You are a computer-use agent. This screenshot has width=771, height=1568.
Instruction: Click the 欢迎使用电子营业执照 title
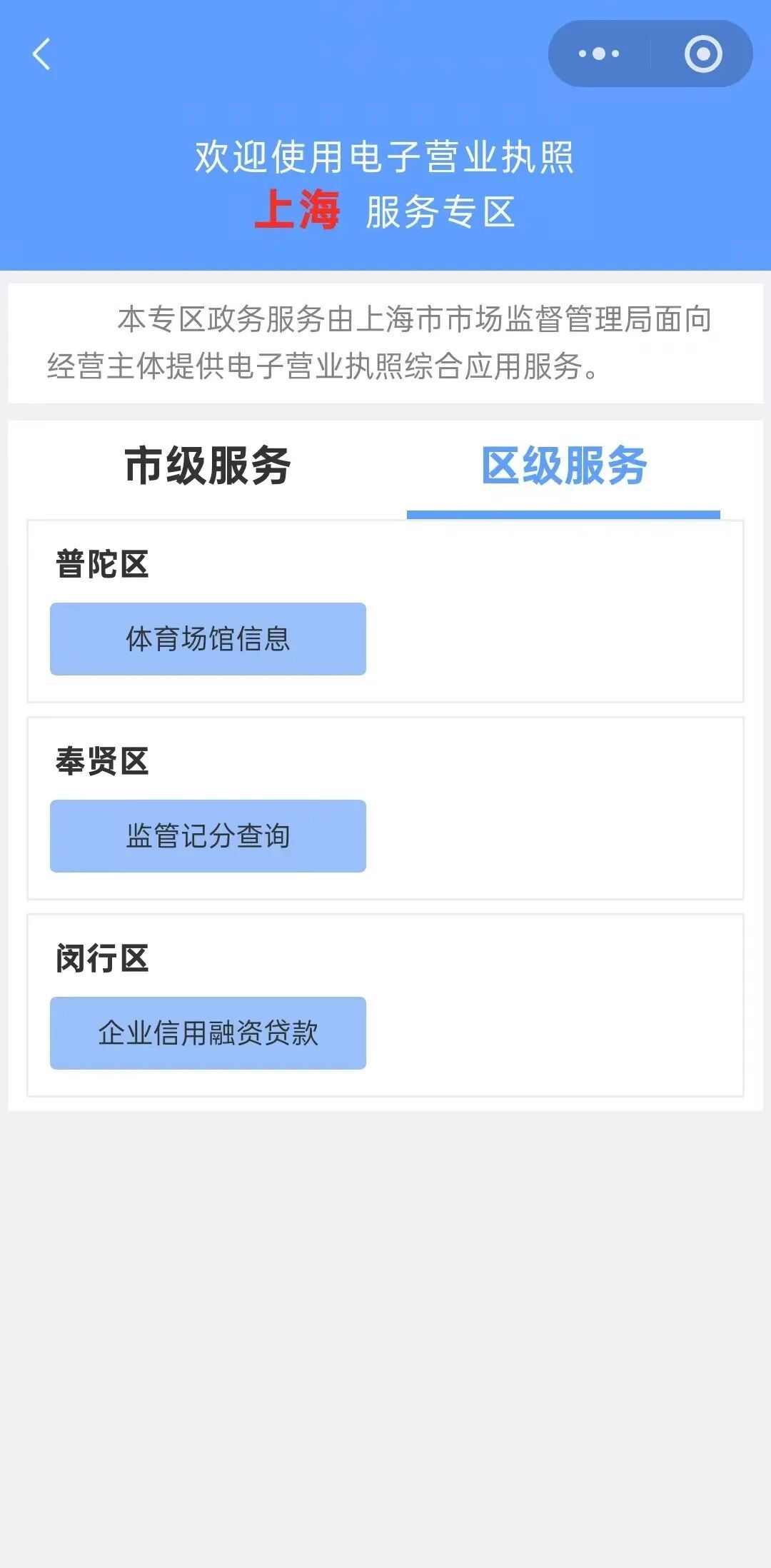[x=385, y=157]
